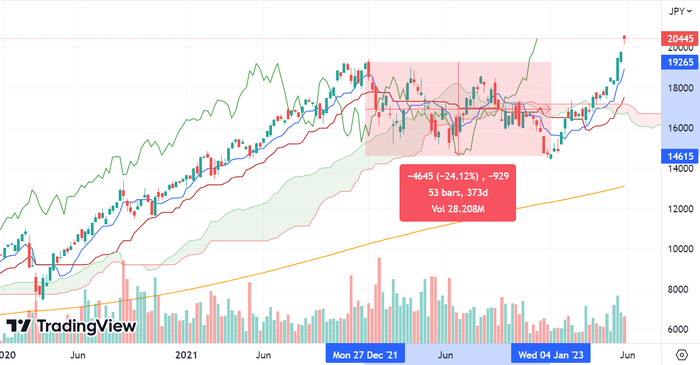700x365 pixels.
Task: Click the 14615 blue price label
Action: point(679,156)
